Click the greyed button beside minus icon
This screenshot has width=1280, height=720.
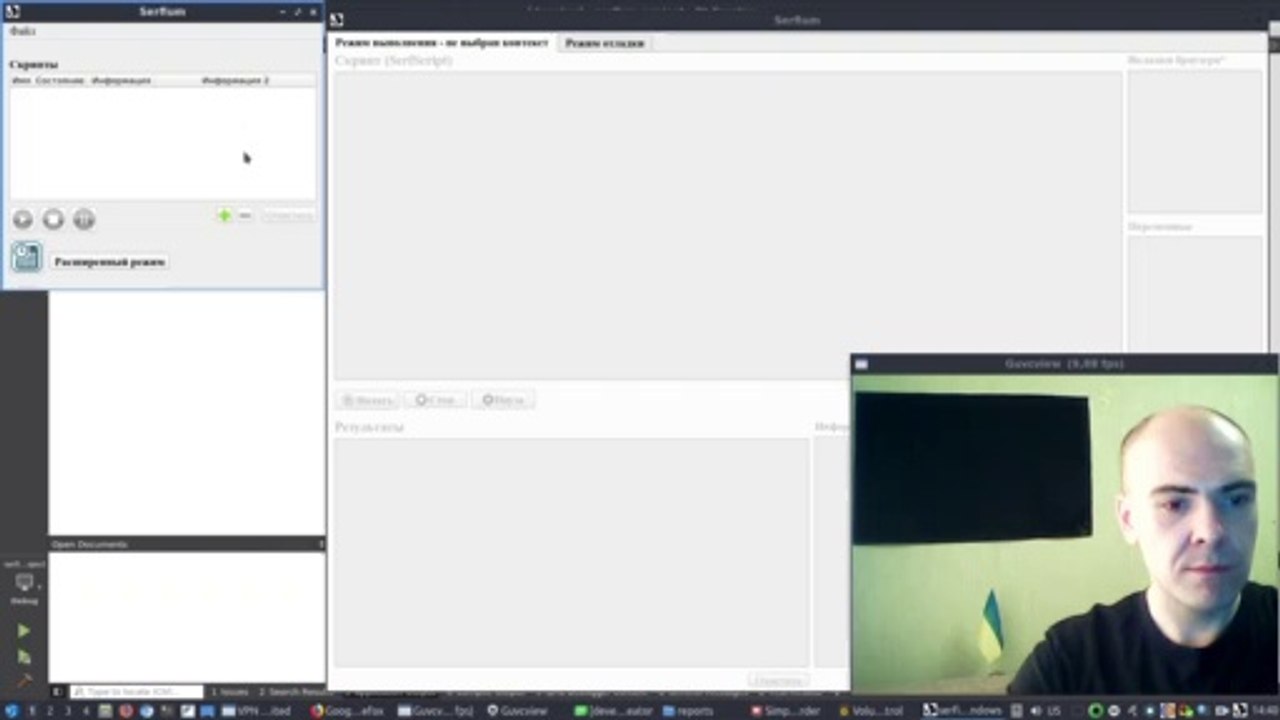tap(288, 216)
